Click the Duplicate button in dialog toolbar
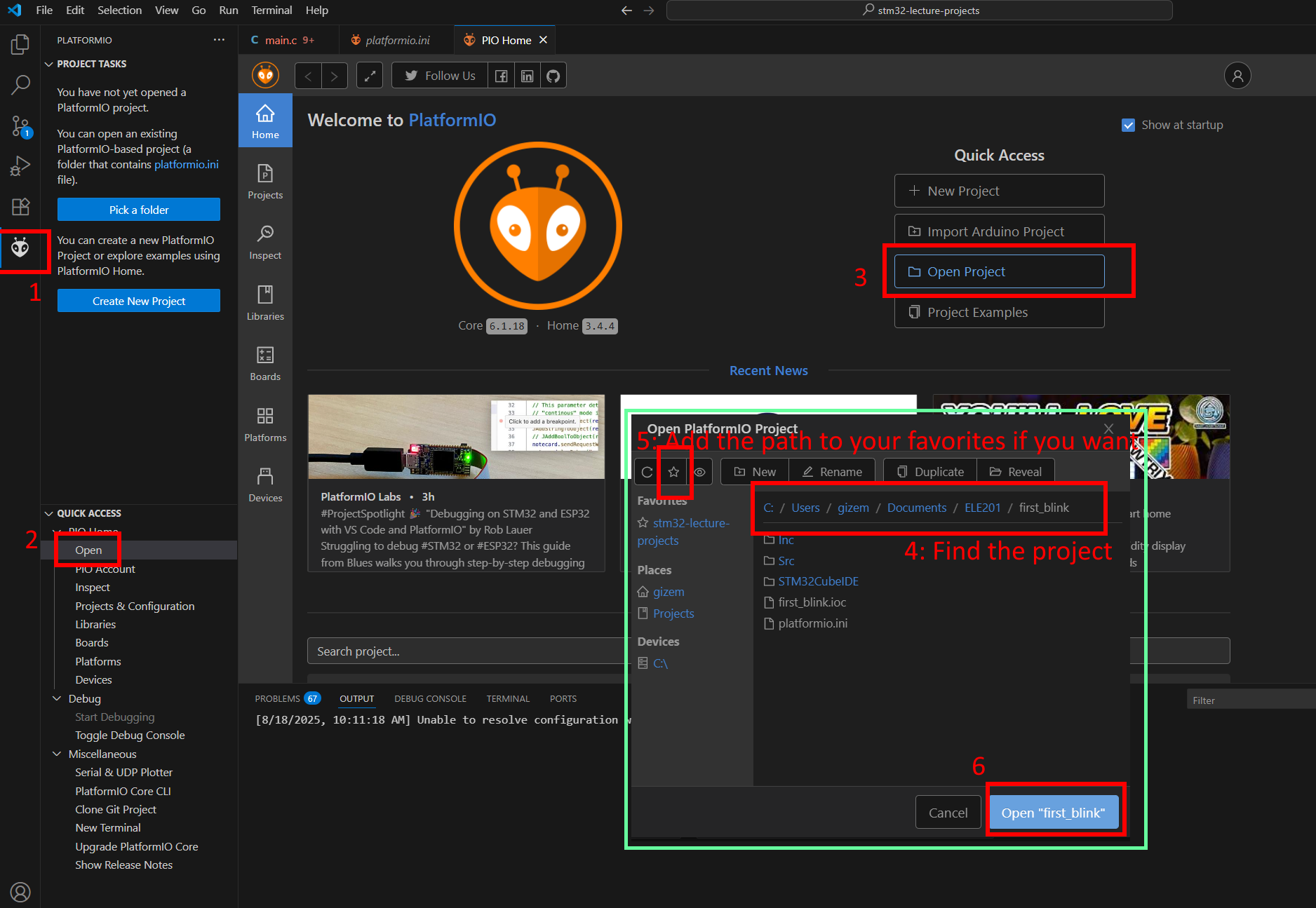 pos(930,472)
